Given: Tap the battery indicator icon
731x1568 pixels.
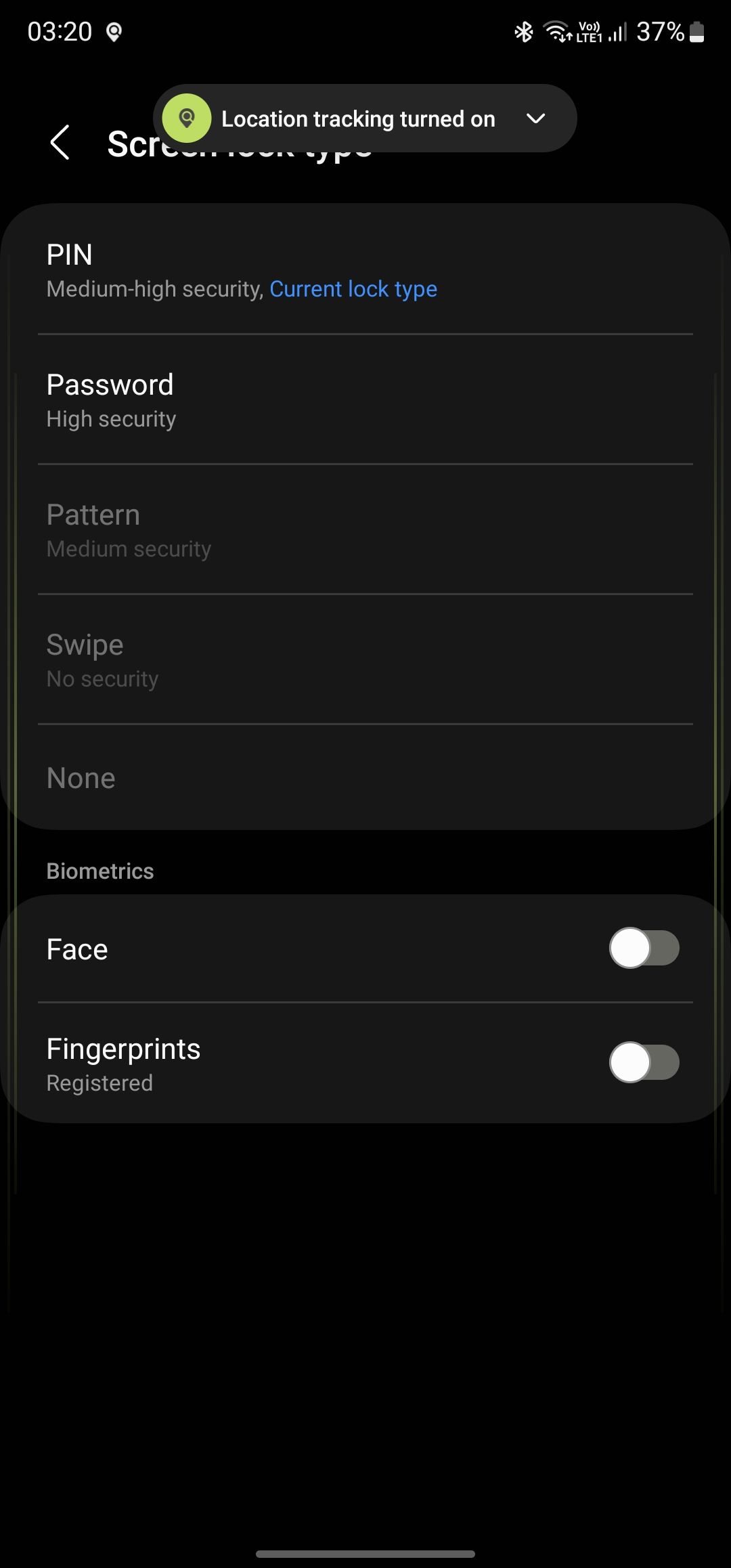Looking at the screenshot, I should [697, 30].
